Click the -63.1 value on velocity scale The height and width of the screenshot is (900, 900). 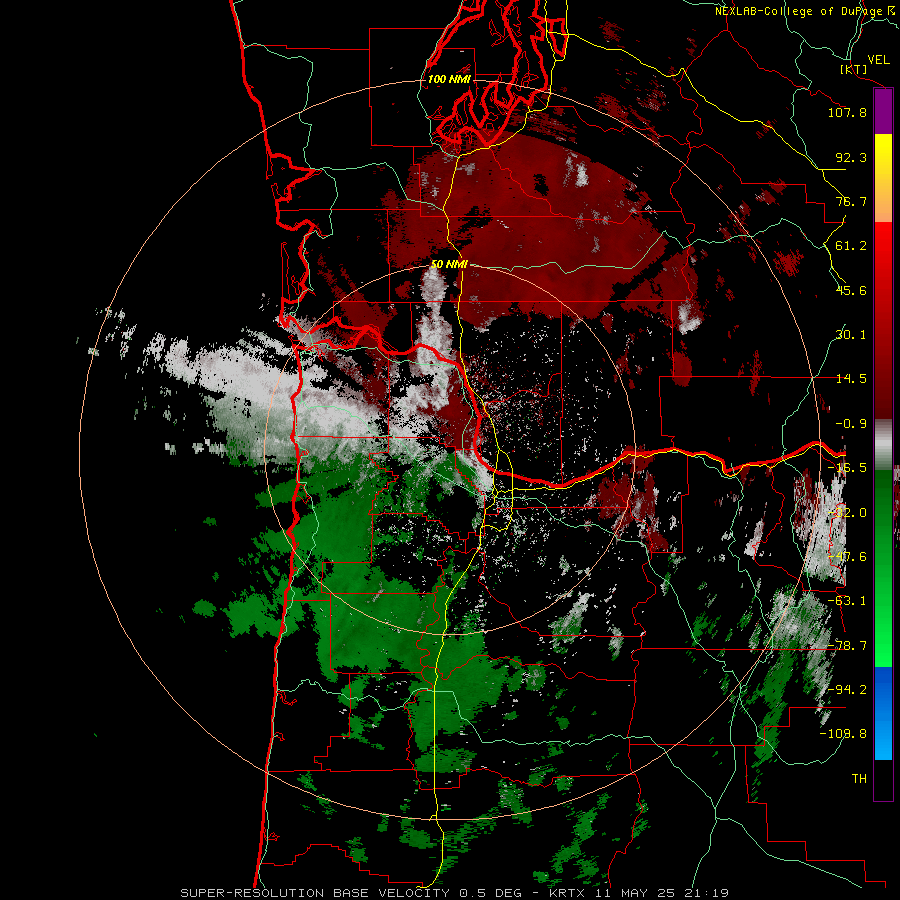847,601
